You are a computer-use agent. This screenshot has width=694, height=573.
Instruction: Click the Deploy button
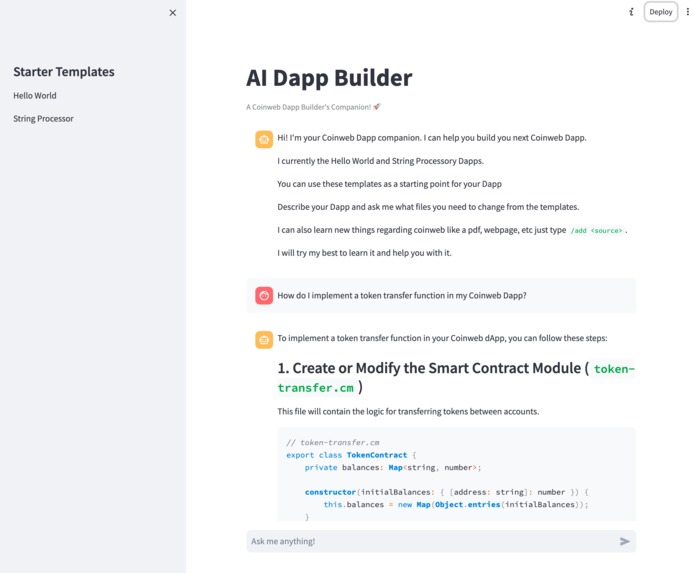660,12
